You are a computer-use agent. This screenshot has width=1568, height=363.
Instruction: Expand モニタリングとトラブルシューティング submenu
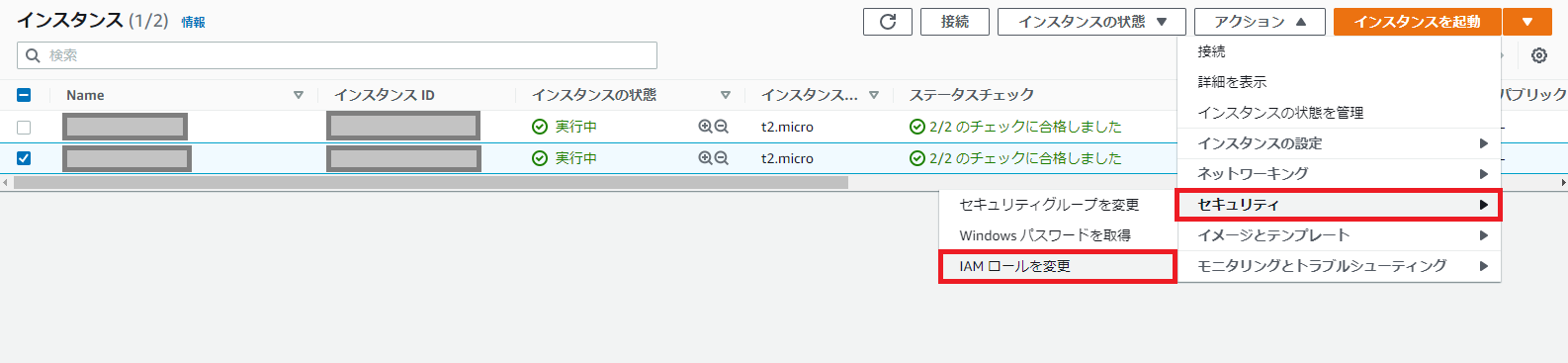1339,266
